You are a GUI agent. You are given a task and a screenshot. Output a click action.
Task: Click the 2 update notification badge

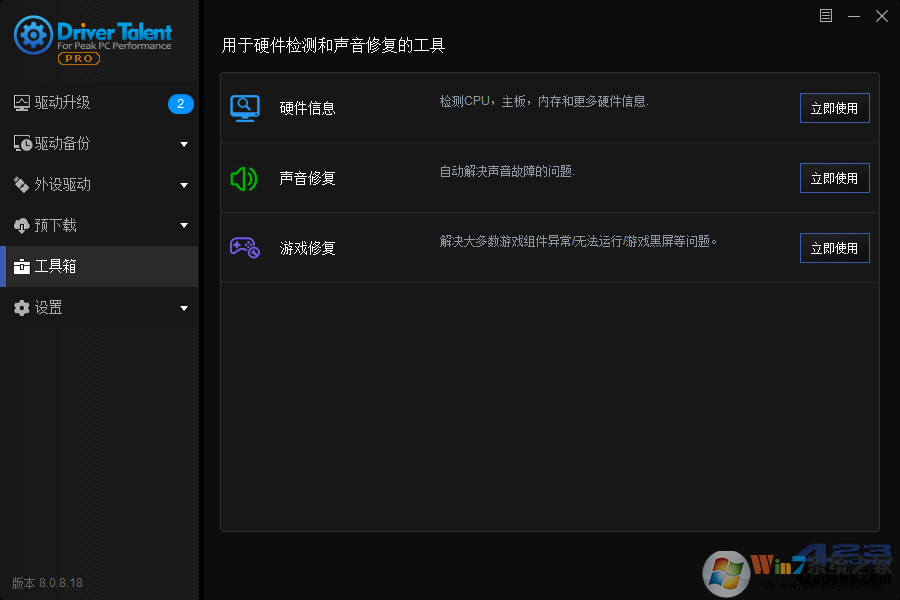click(x=180, y=103)
